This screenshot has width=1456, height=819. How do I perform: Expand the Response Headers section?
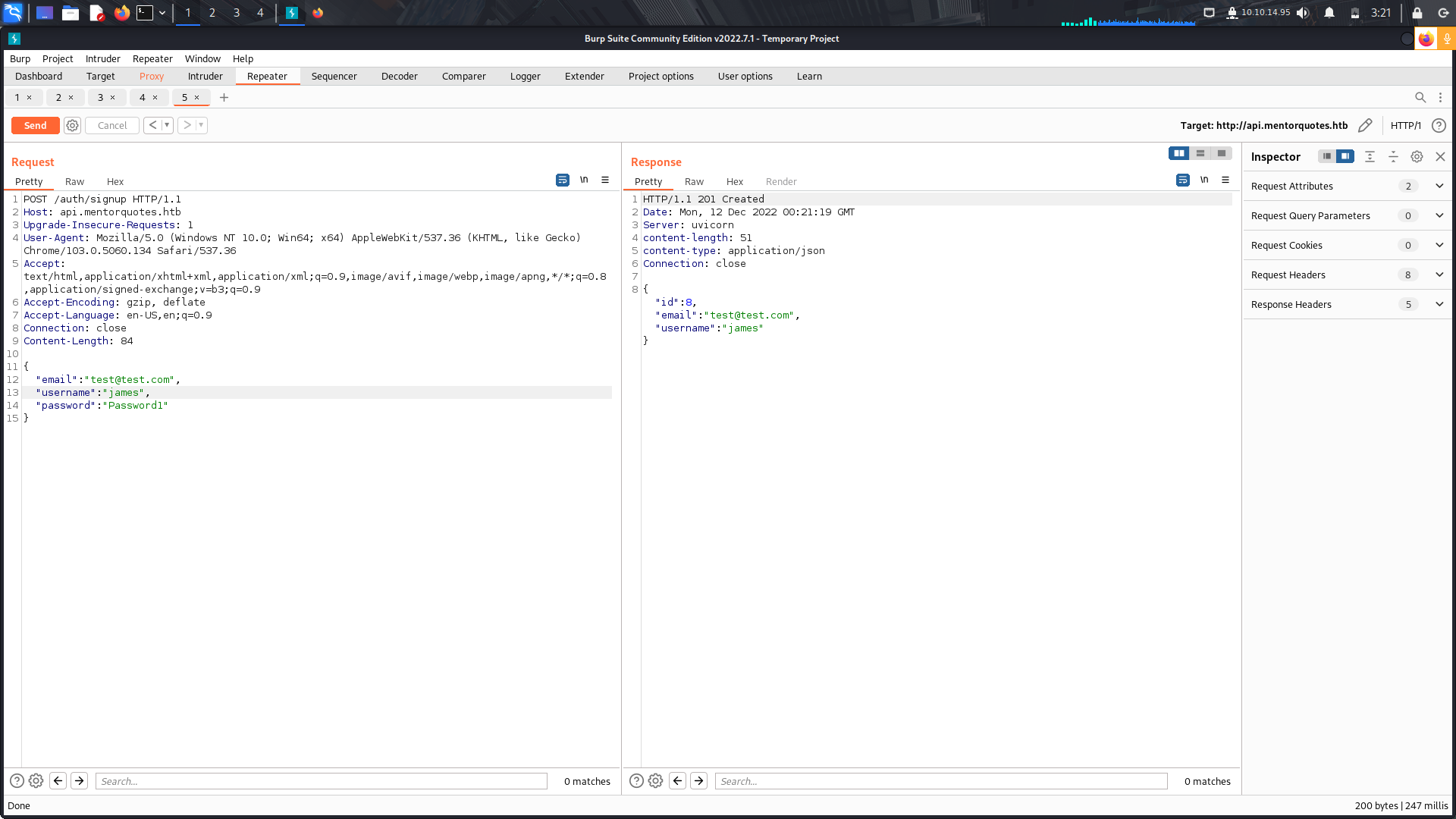(x=1439, y=304)
